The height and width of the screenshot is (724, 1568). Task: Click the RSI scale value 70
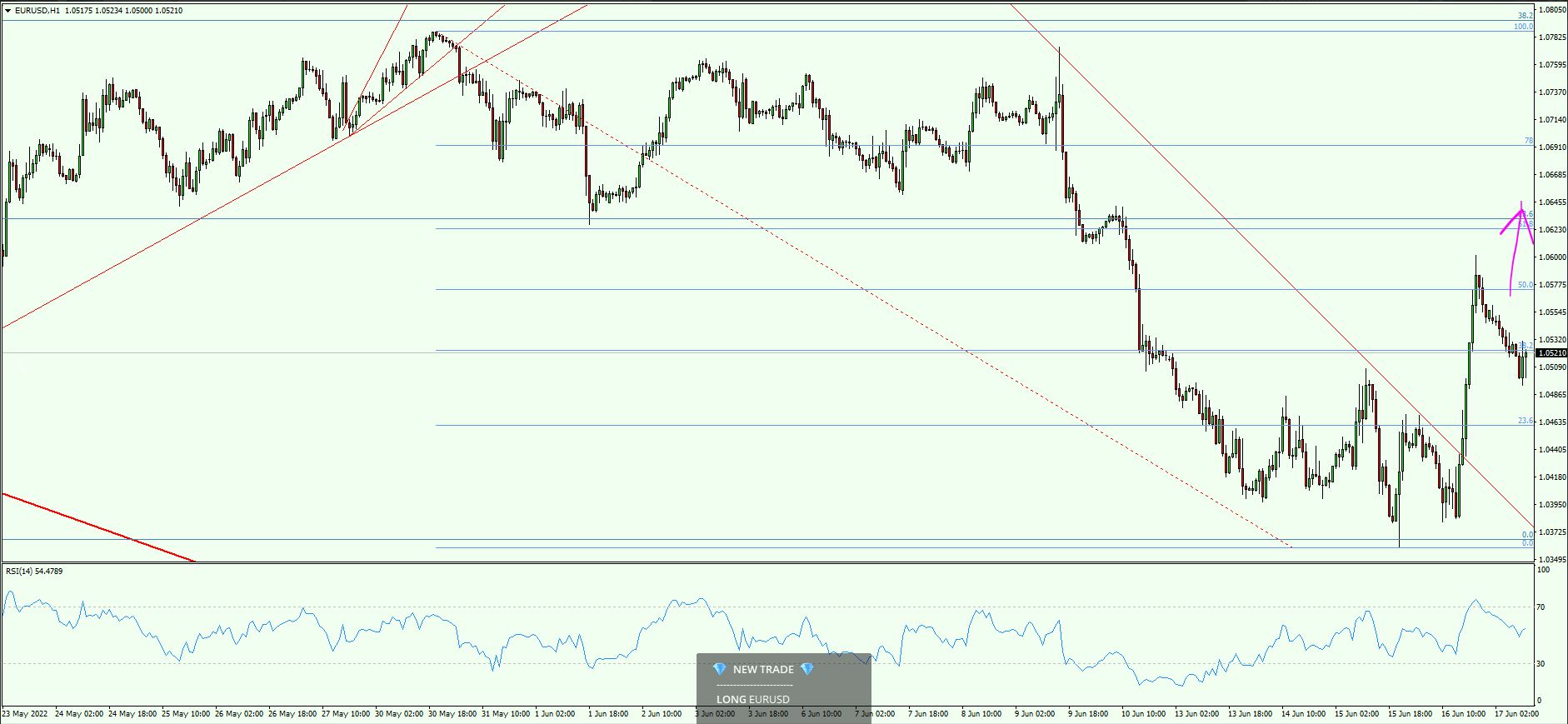click(x=1541, y=607)
